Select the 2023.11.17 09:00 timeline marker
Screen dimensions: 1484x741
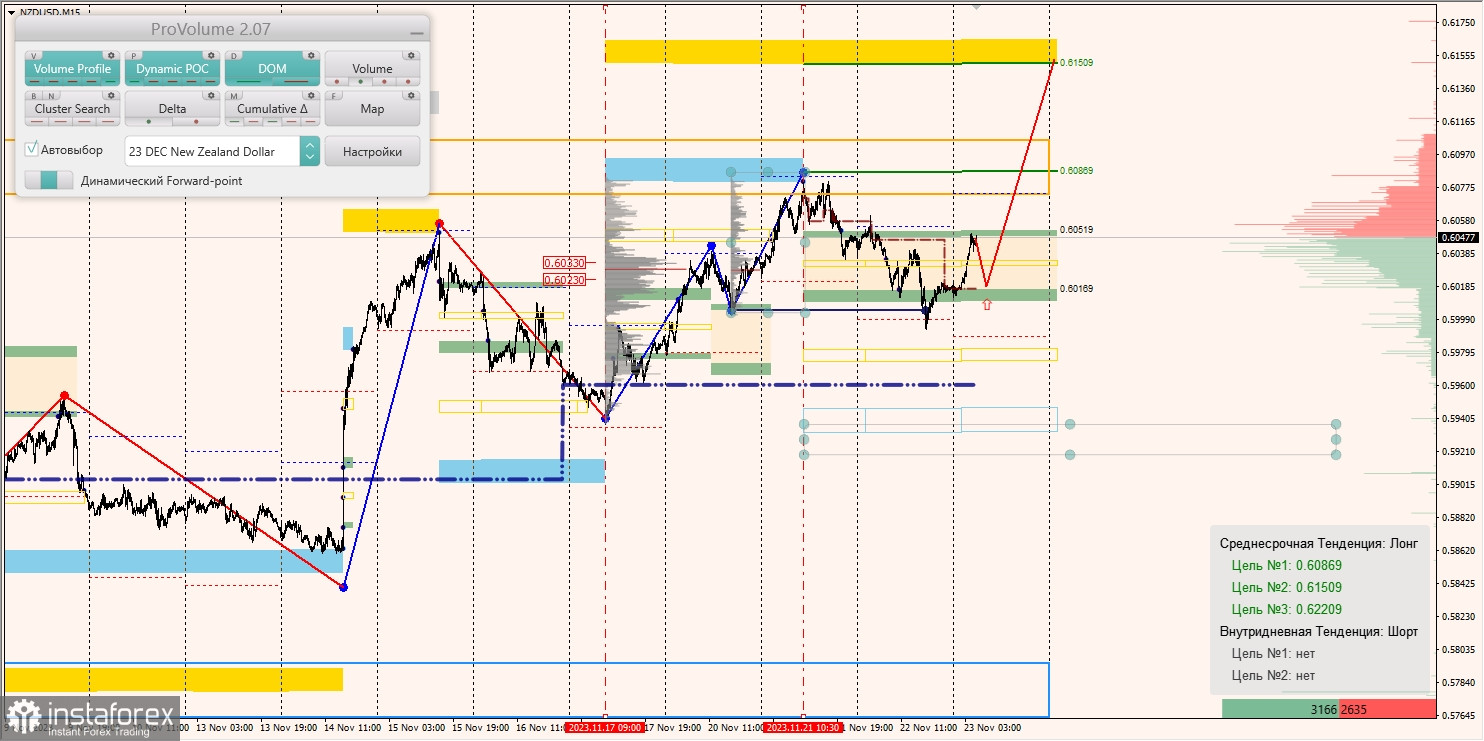604,728
